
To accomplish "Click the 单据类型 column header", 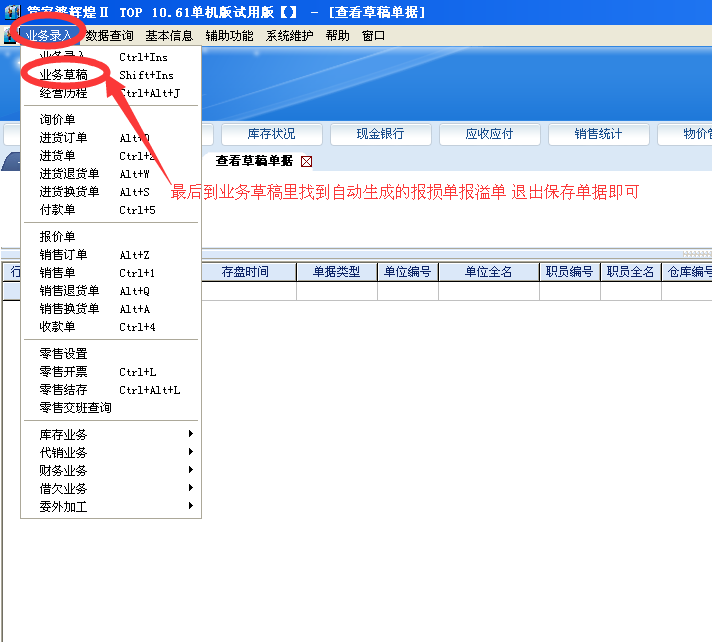I will click(336, 272).
